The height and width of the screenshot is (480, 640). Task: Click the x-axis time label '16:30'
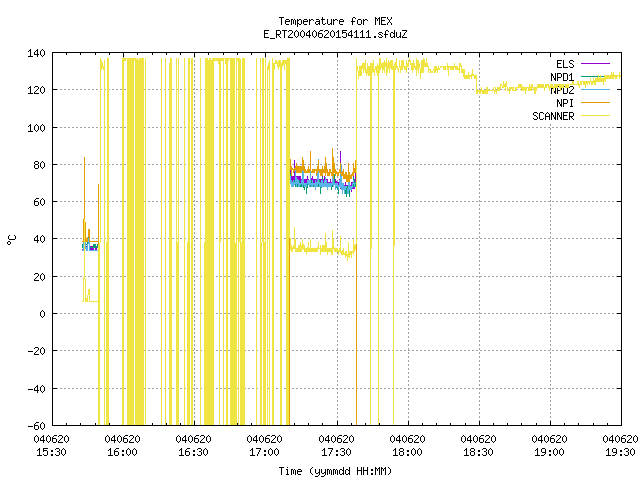pyautogui.click(x=193, y=452)
